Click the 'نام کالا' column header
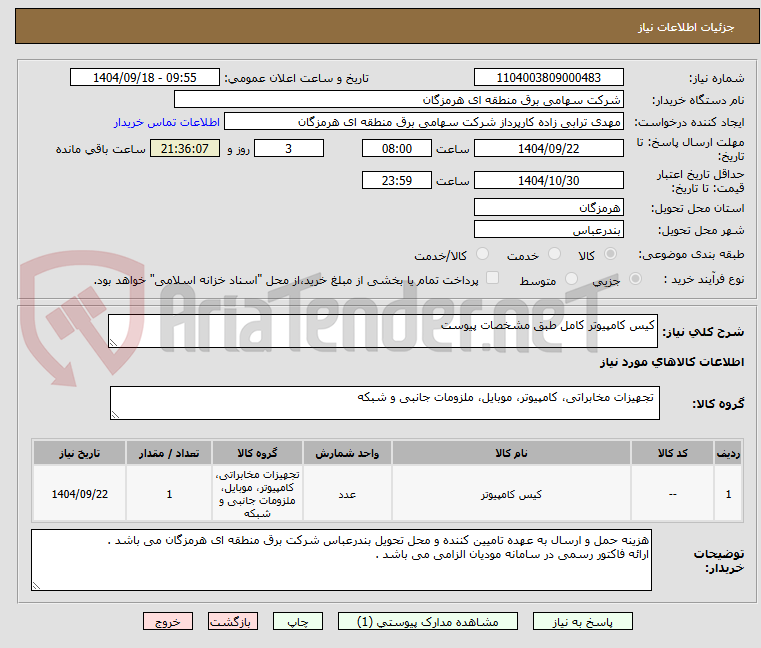 [x=511, y=453]
